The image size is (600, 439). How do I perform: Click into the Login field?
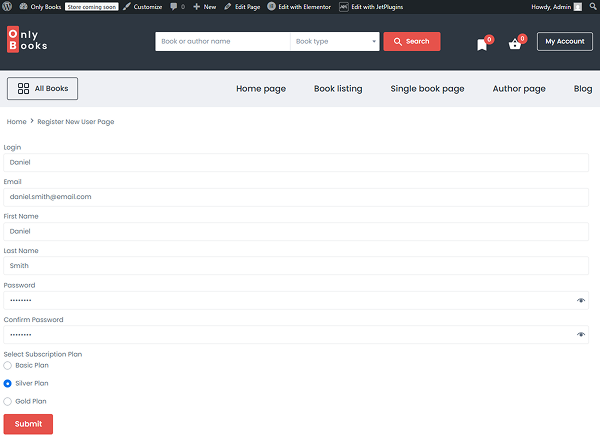[x=296, y=163]
